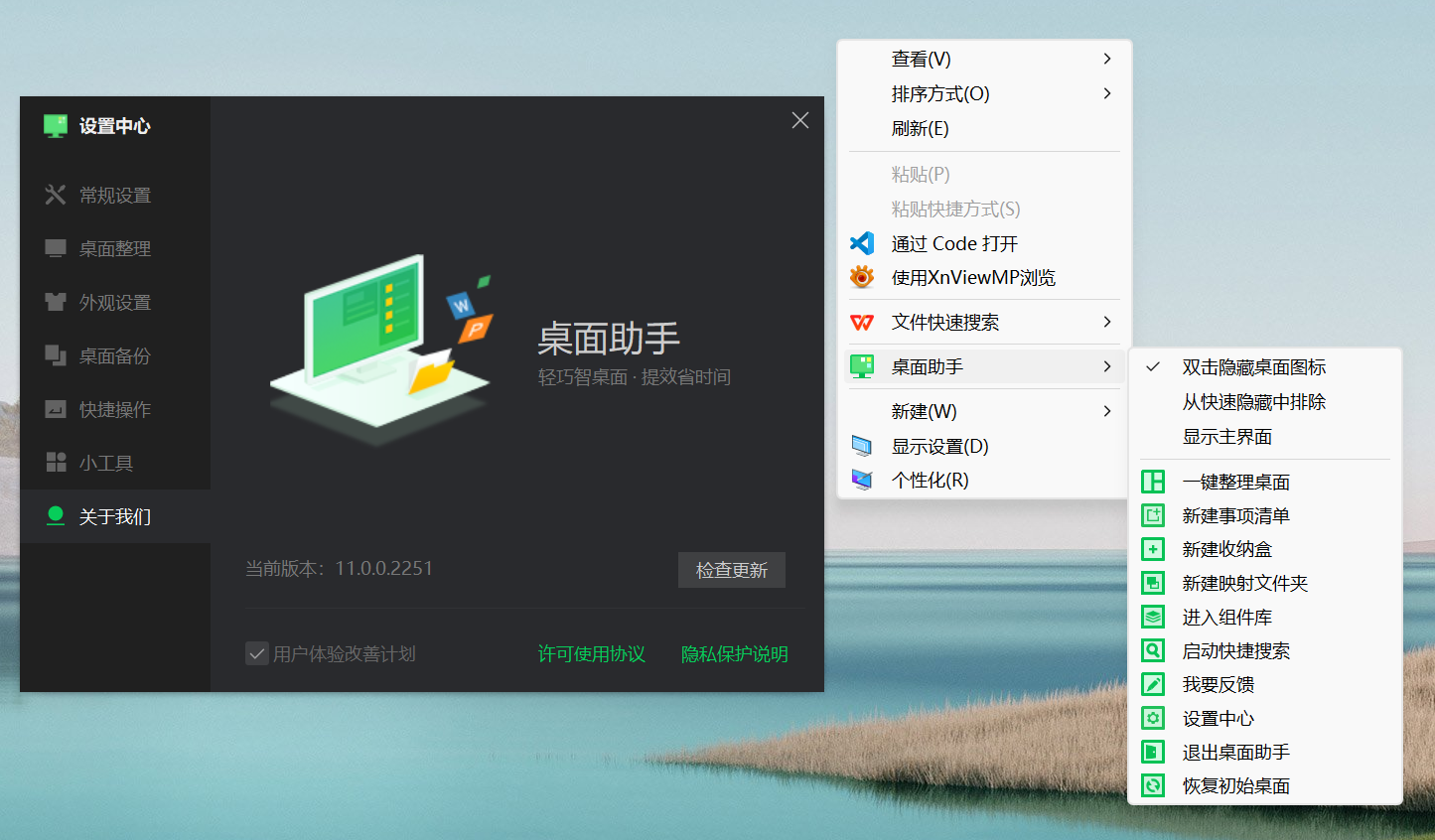This screenshot has width=1435, height=840.
Task: Close the 设置中心 window
Action: coord(800,120)
